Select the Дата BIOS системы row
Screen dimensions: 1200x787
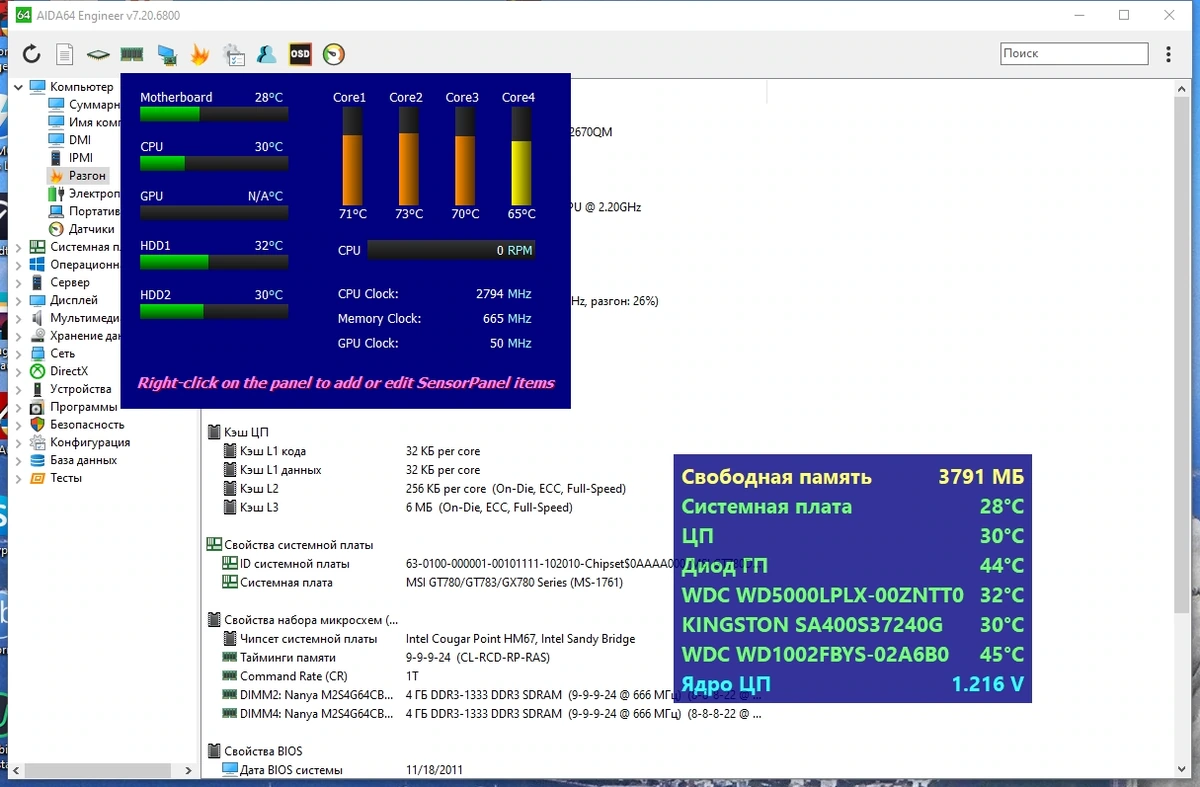[342, 770]
